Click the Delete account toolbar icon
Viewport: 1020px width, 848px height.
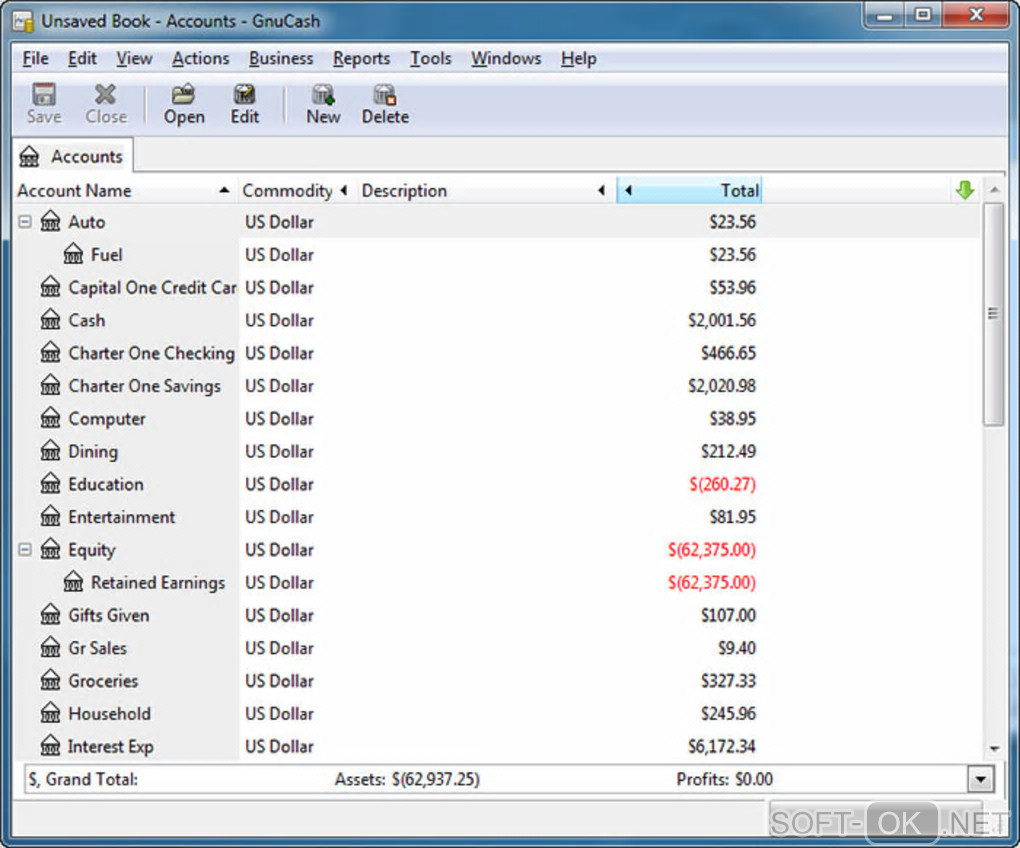coord(384,95)
